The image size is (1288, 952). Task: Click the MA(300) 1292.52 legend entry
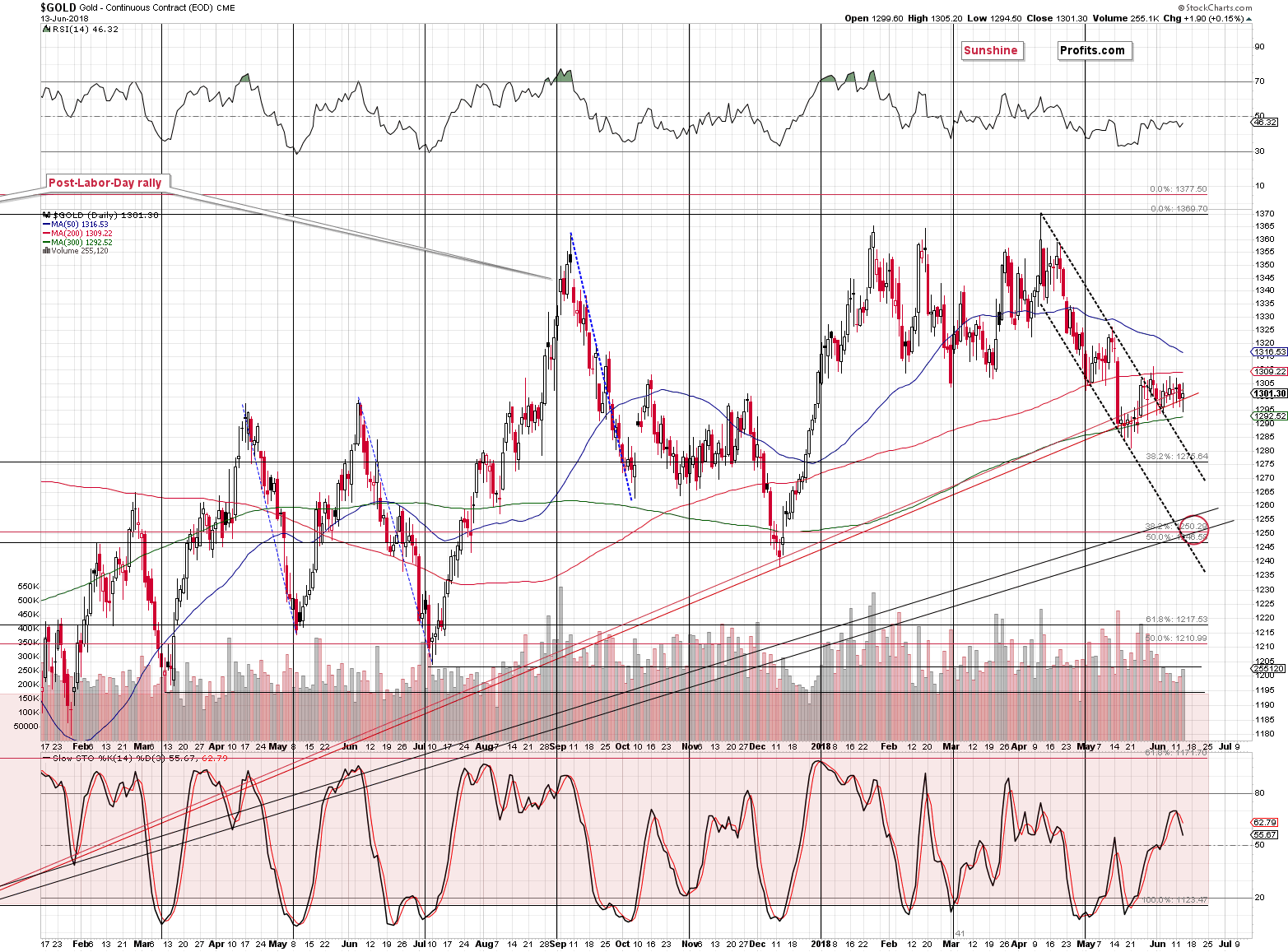click(77, 243)
